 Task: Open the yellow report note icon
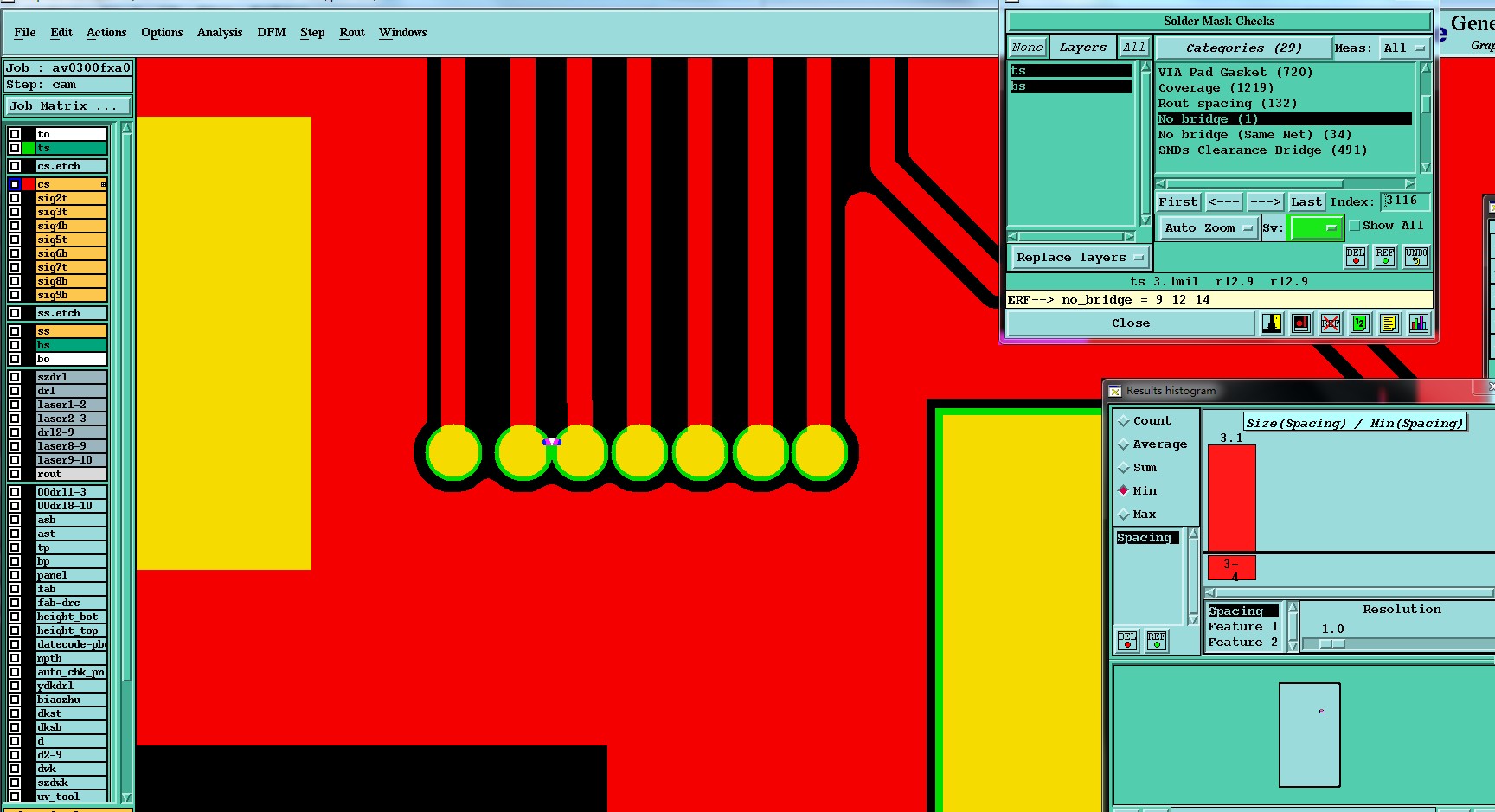1389,323
